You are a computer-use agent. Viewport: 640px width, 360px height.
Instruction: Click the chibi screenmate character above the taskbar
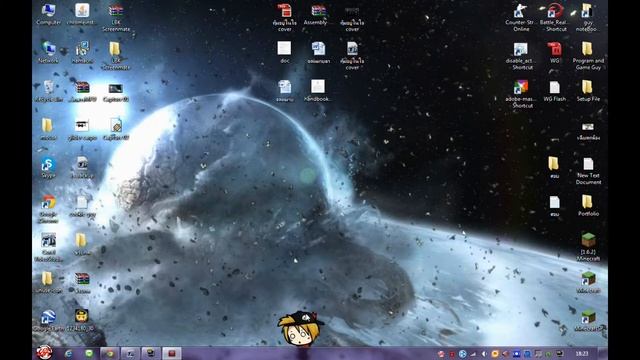click(300, 328)
